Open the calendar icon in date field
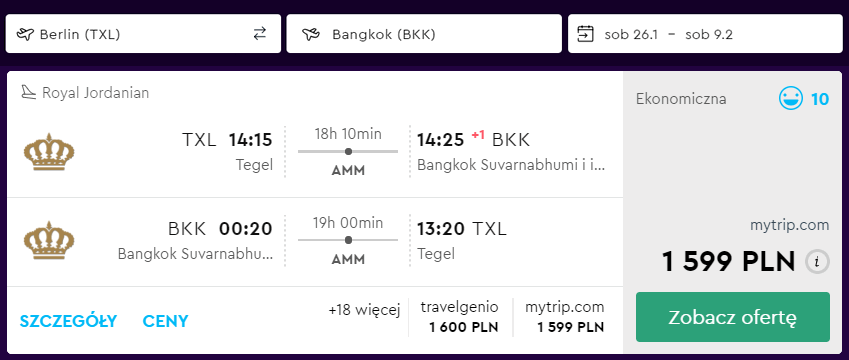This screenshot has width=849, height=360. 586,34
